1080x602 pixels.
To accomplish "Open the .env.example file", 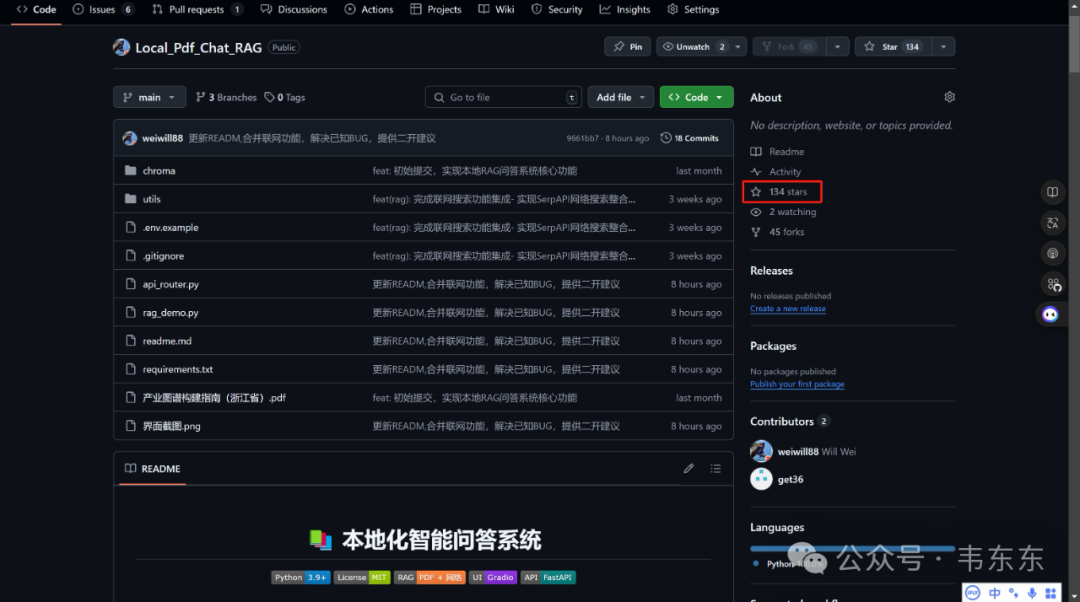I will (170, 227).
